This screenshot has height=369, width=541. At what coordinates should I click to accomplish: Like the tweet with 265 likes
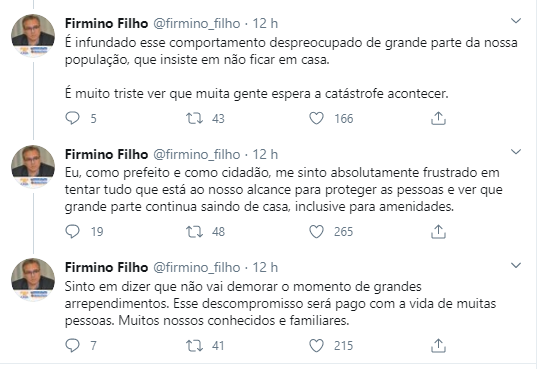coord(316,232)
